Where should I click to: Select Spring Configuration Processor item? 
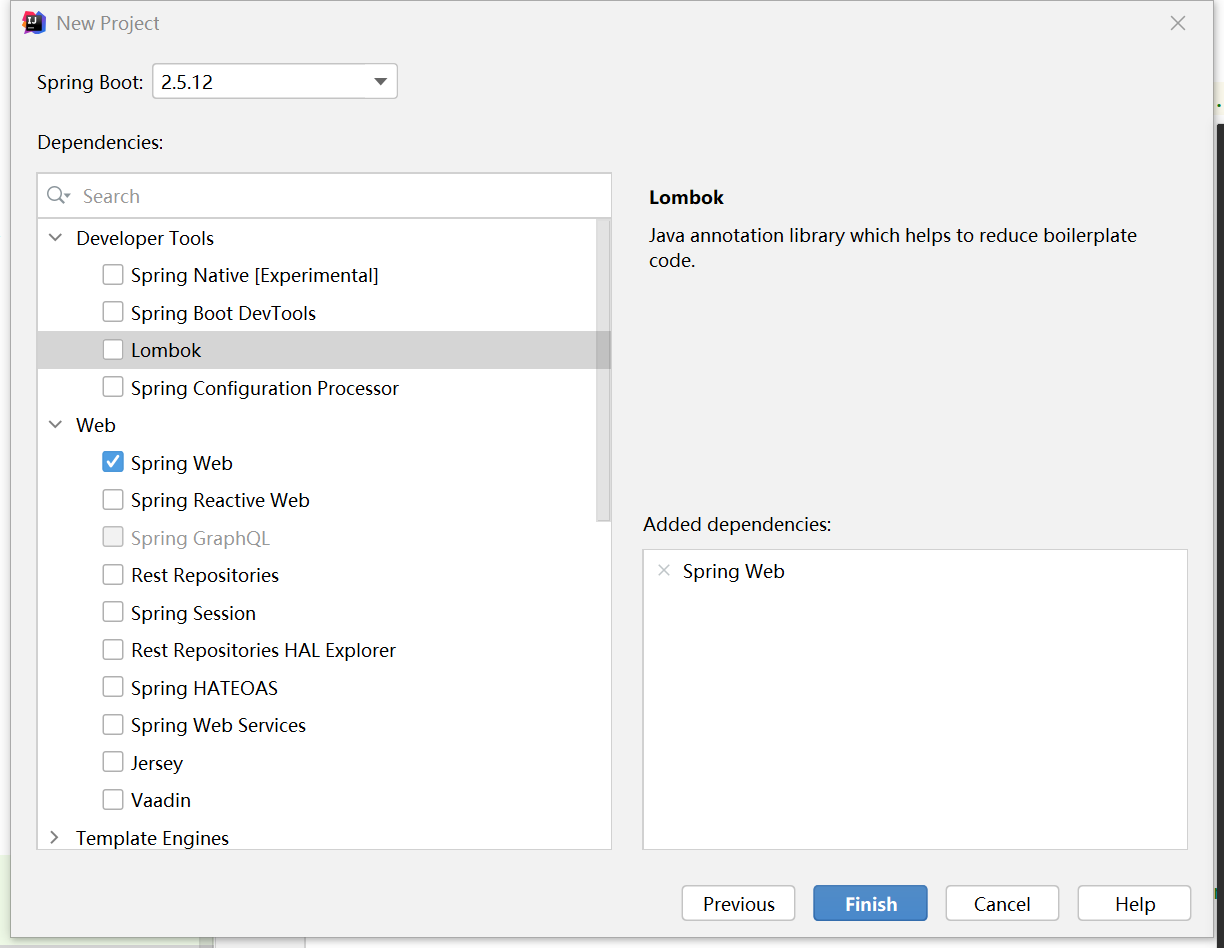pyautogui.click(x=264, y=388)
